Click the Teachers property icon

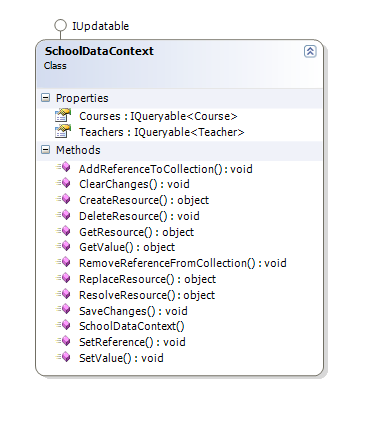tap(63, 131)
